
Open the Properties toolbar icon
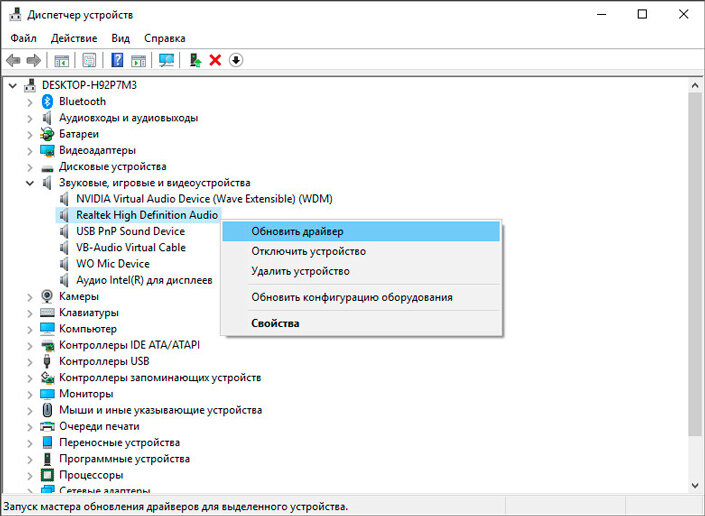coord(89,60)
